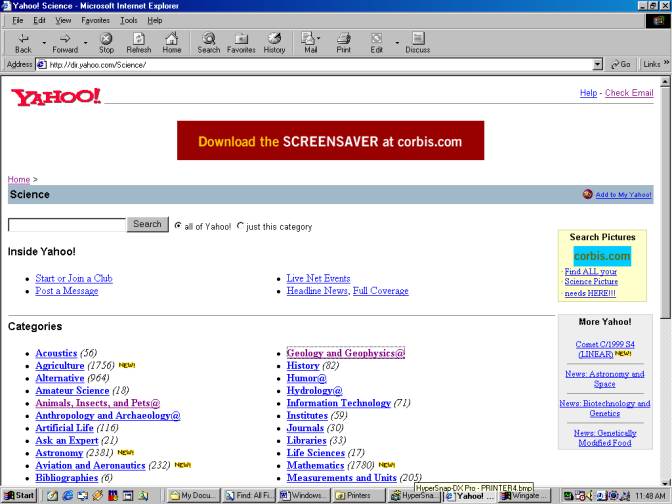Click the Back arrow toolbar icon
The width and height of the screenshot is (672, 504).
pyautogui.click(x=22, y=38)
